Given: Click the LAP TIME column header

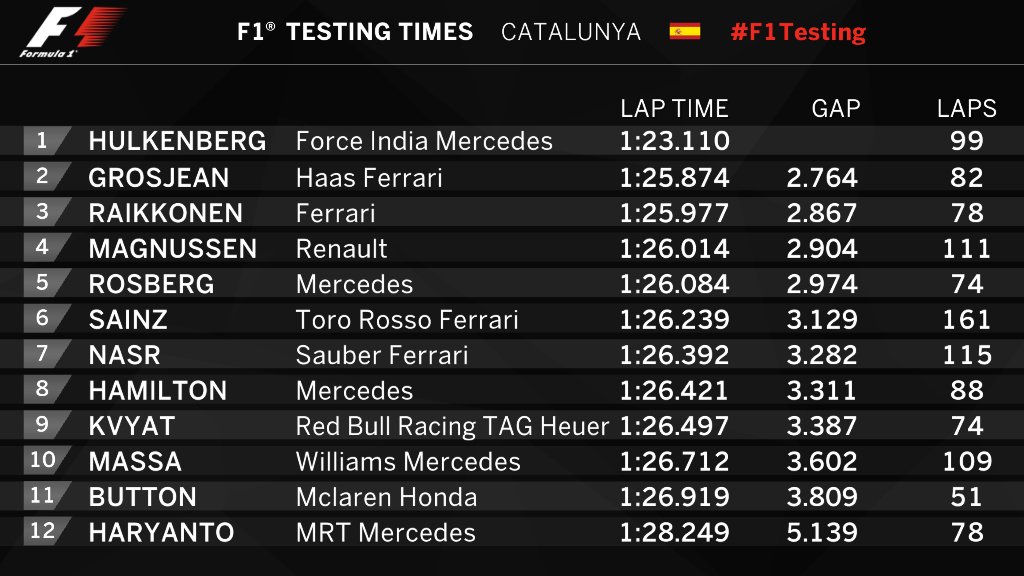Looking at the screenshot, I should pyautogui.click(x=674, y=108).
